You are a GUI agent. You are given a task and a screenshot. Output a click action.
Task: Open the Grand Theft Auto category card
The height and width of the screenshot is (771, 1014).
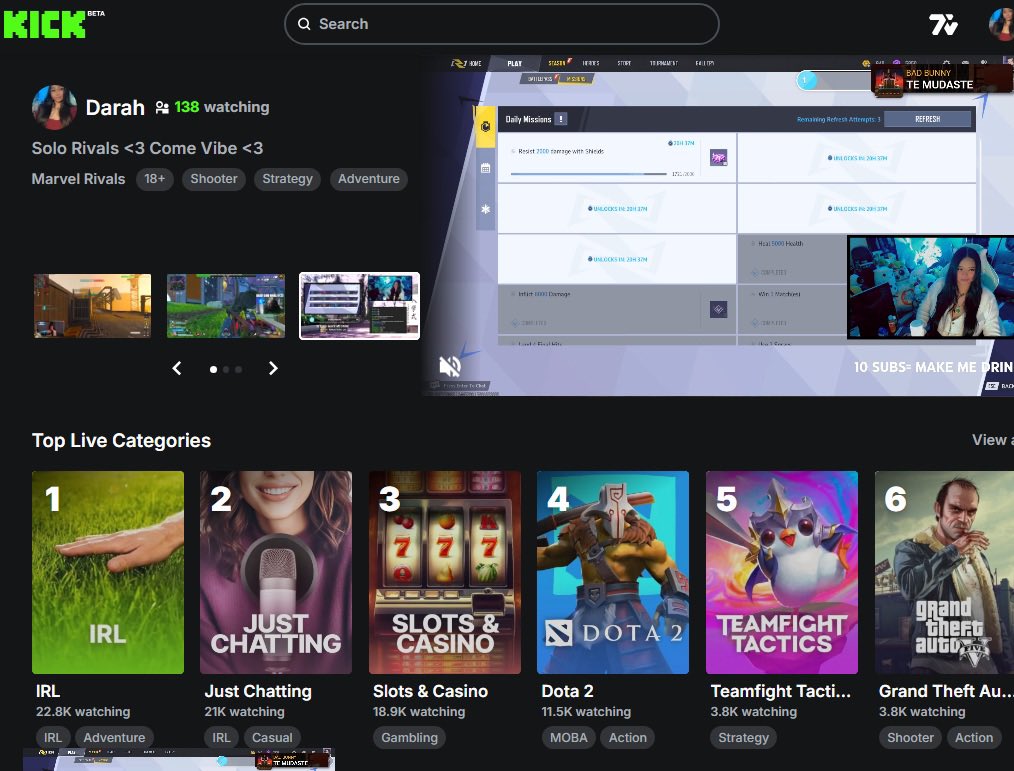944,572
